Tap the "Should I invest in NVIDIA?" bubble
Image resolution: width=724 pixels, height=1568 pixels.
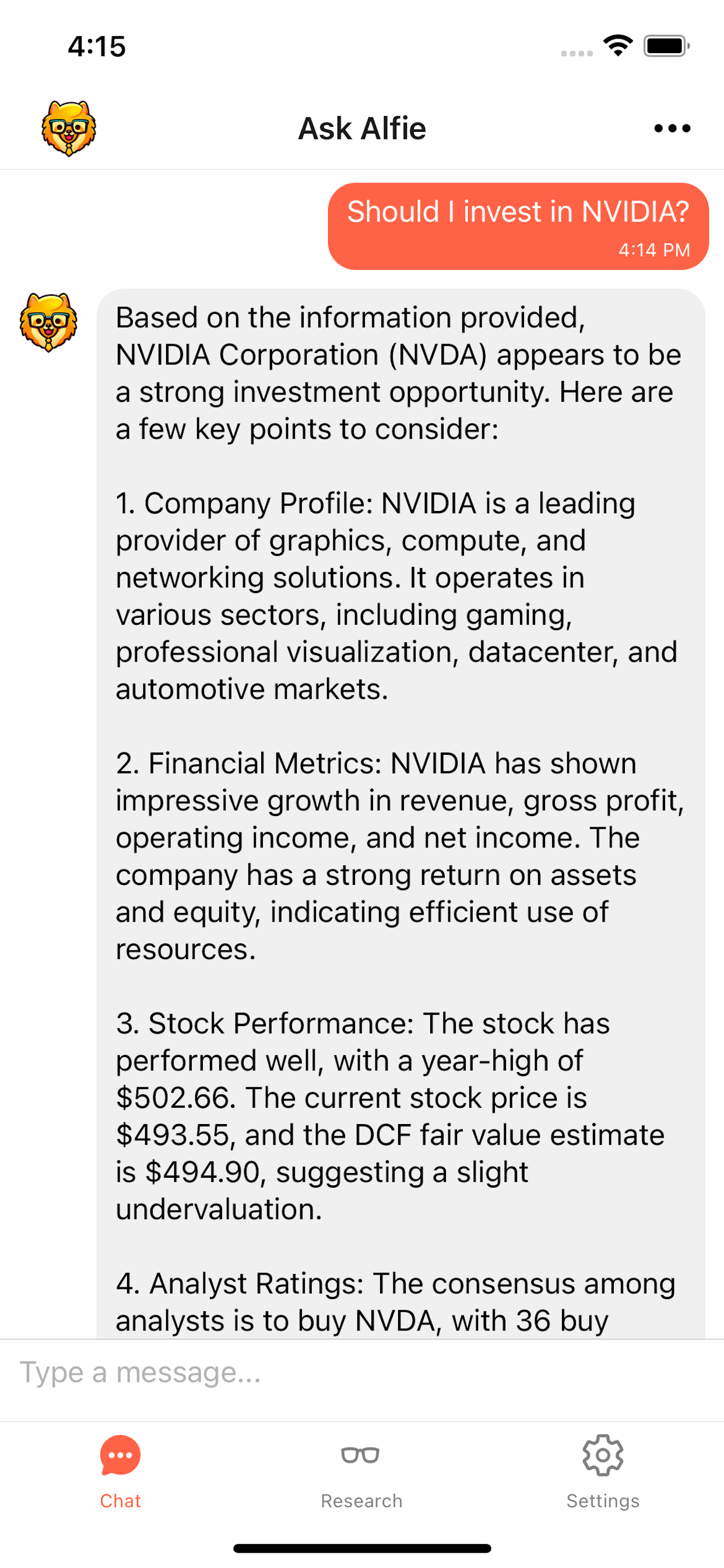[x=518, y=226]
